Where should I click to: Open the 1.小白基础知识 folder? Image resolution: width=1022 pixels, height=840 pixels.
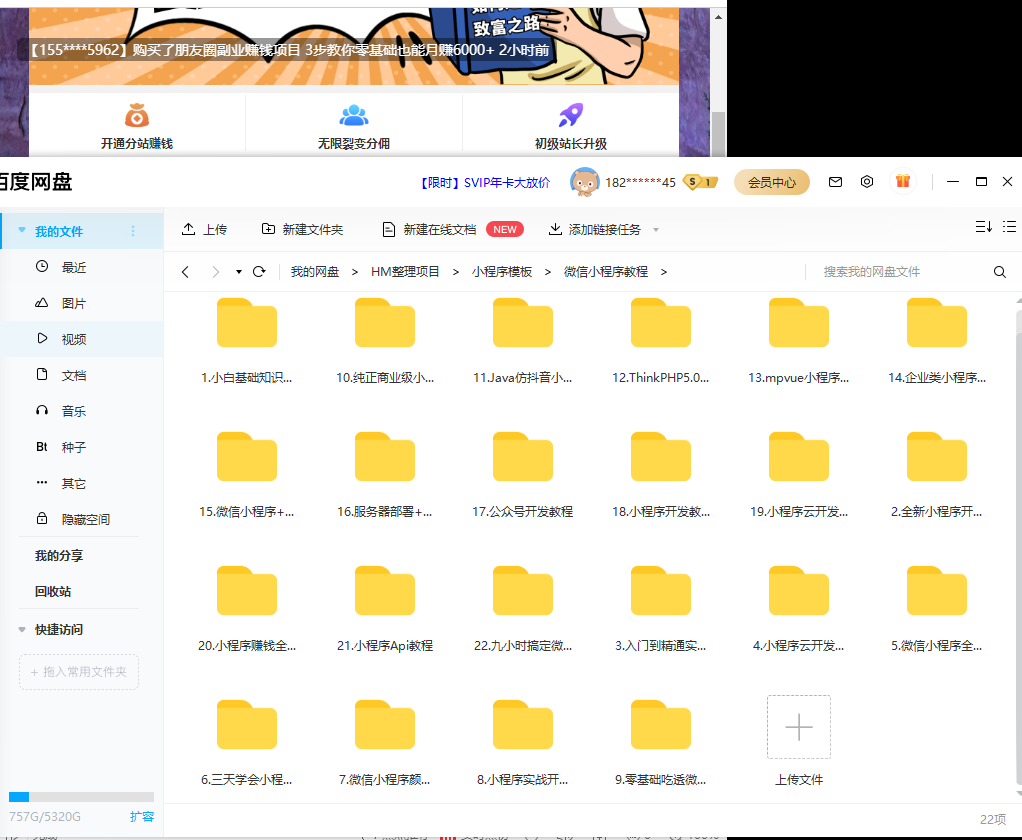click(246, 323)
